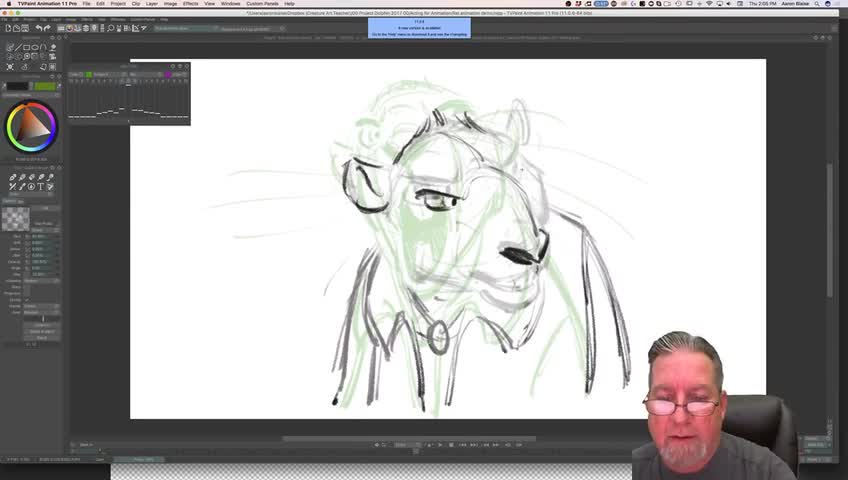This screenshot has width=848, height=480.
Task: Open the Layer menu
Action: click(x=152, y=3)
